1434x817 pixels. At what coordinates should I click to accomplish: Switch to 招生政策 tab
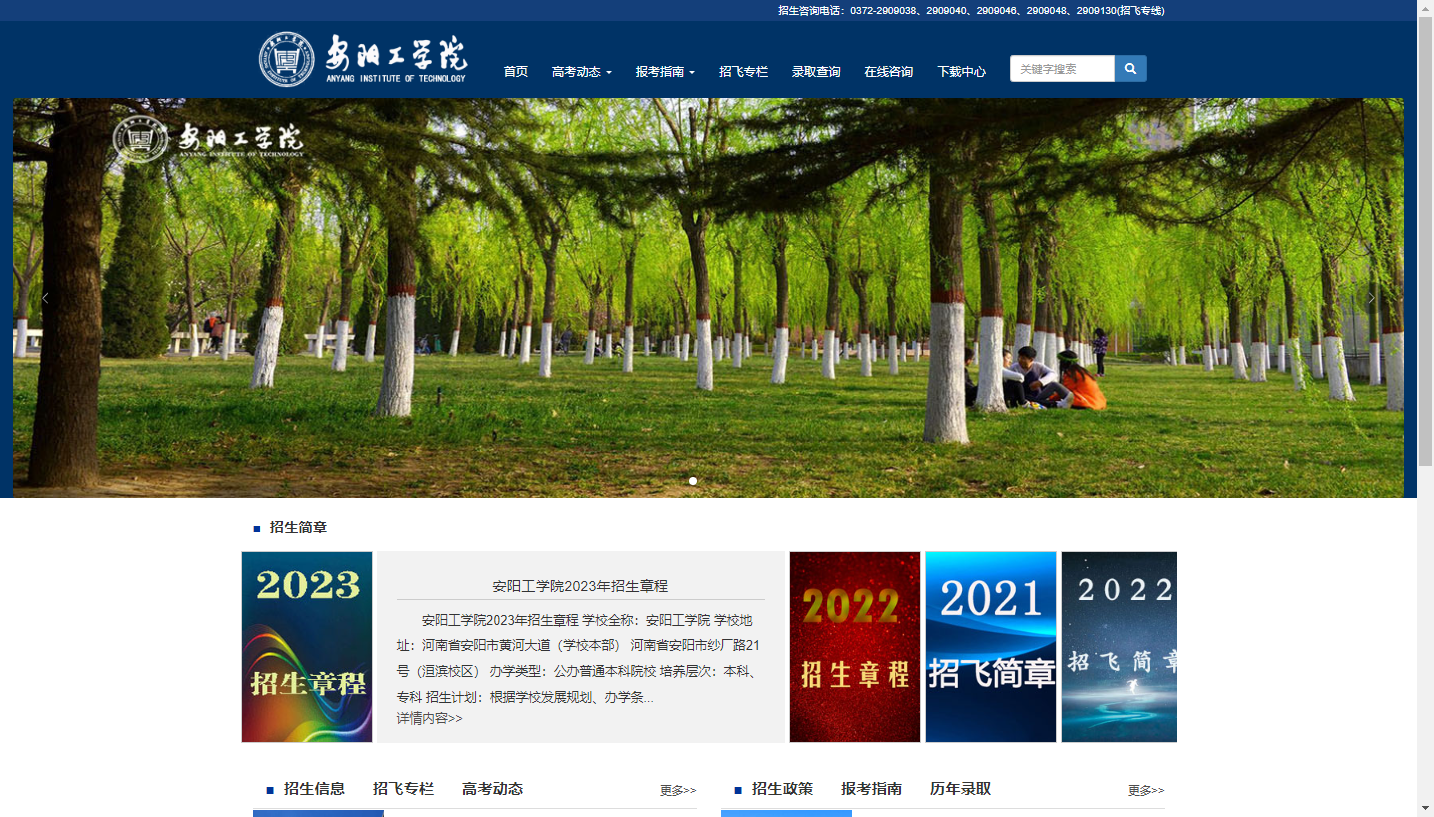(782, 789)
